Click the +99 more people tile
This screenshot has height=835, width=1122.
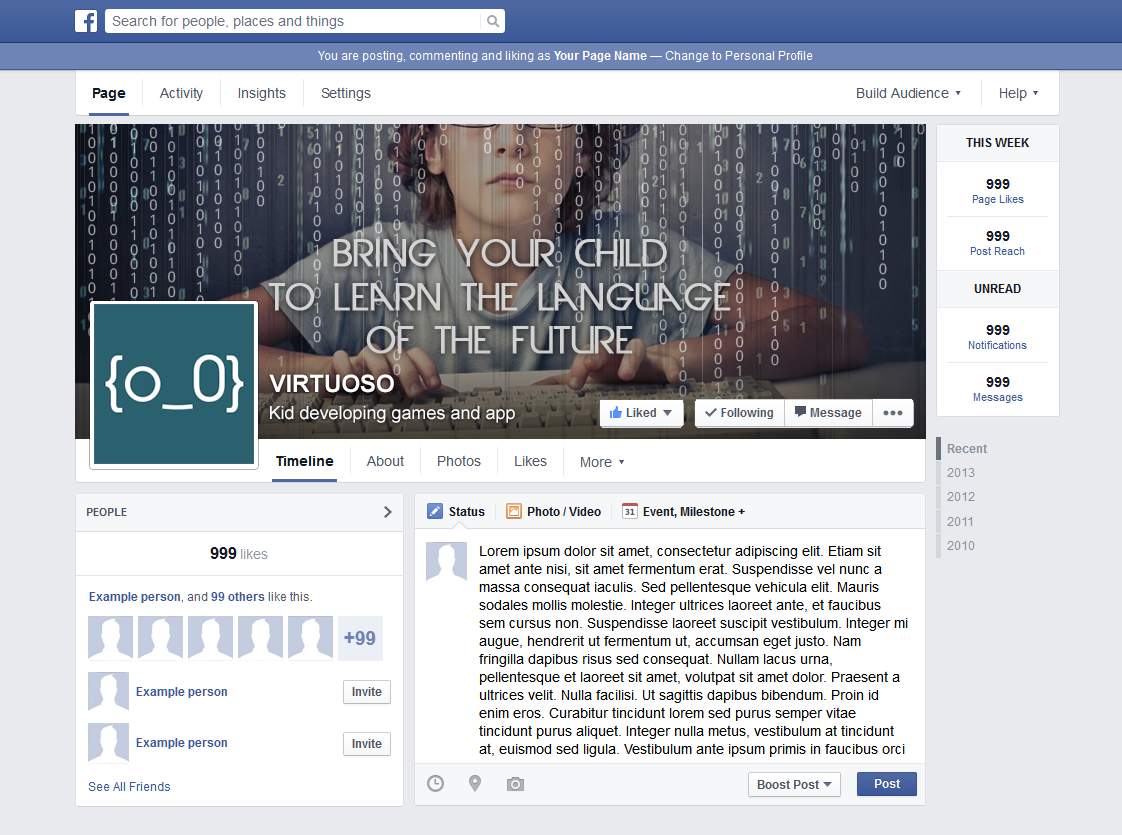tap(360, 638)
